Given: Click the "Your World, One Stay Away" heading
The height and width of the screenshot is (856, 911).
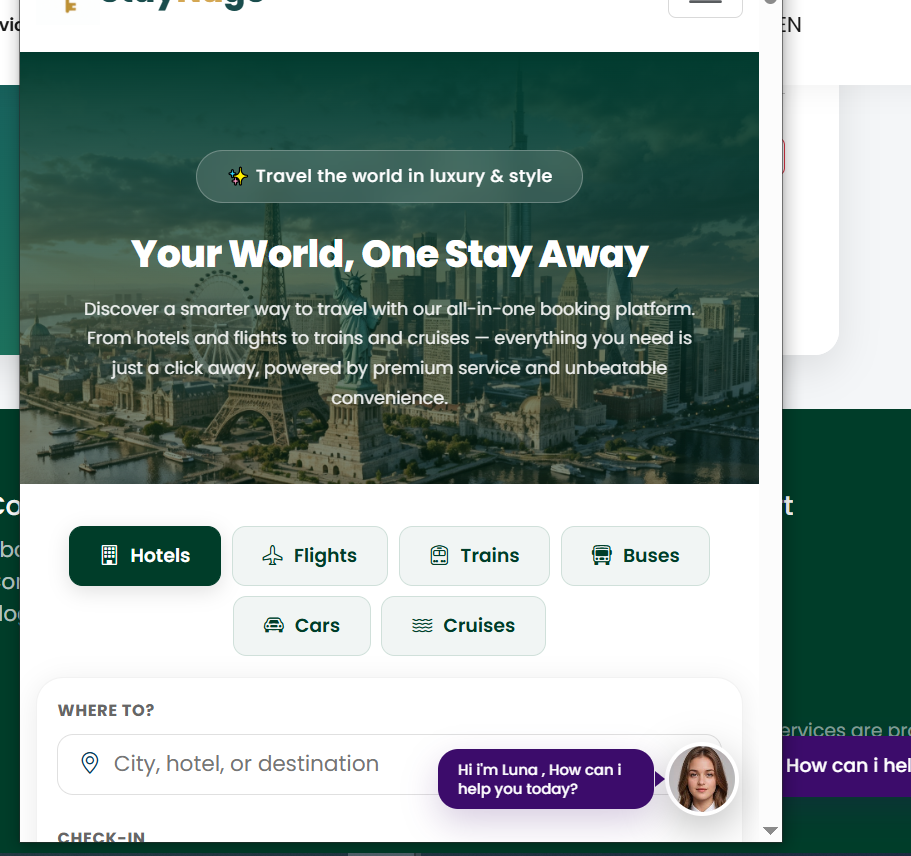Looking at the screenshot, I should tap(389, 255).
